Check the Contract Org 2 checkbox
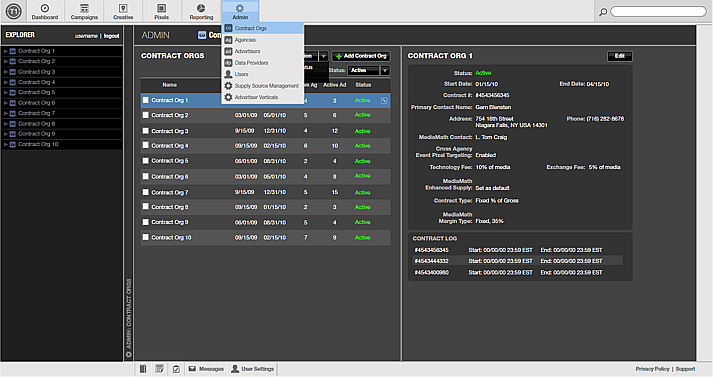This screenshot has width=713, height=377. [x=146, y=115]
